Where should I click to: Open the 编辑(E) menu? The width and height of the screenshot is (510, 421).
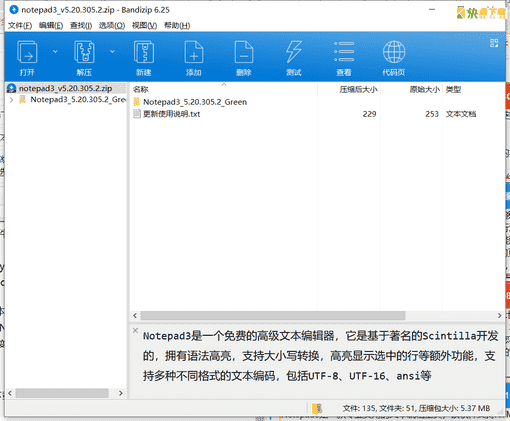(51, 25)
